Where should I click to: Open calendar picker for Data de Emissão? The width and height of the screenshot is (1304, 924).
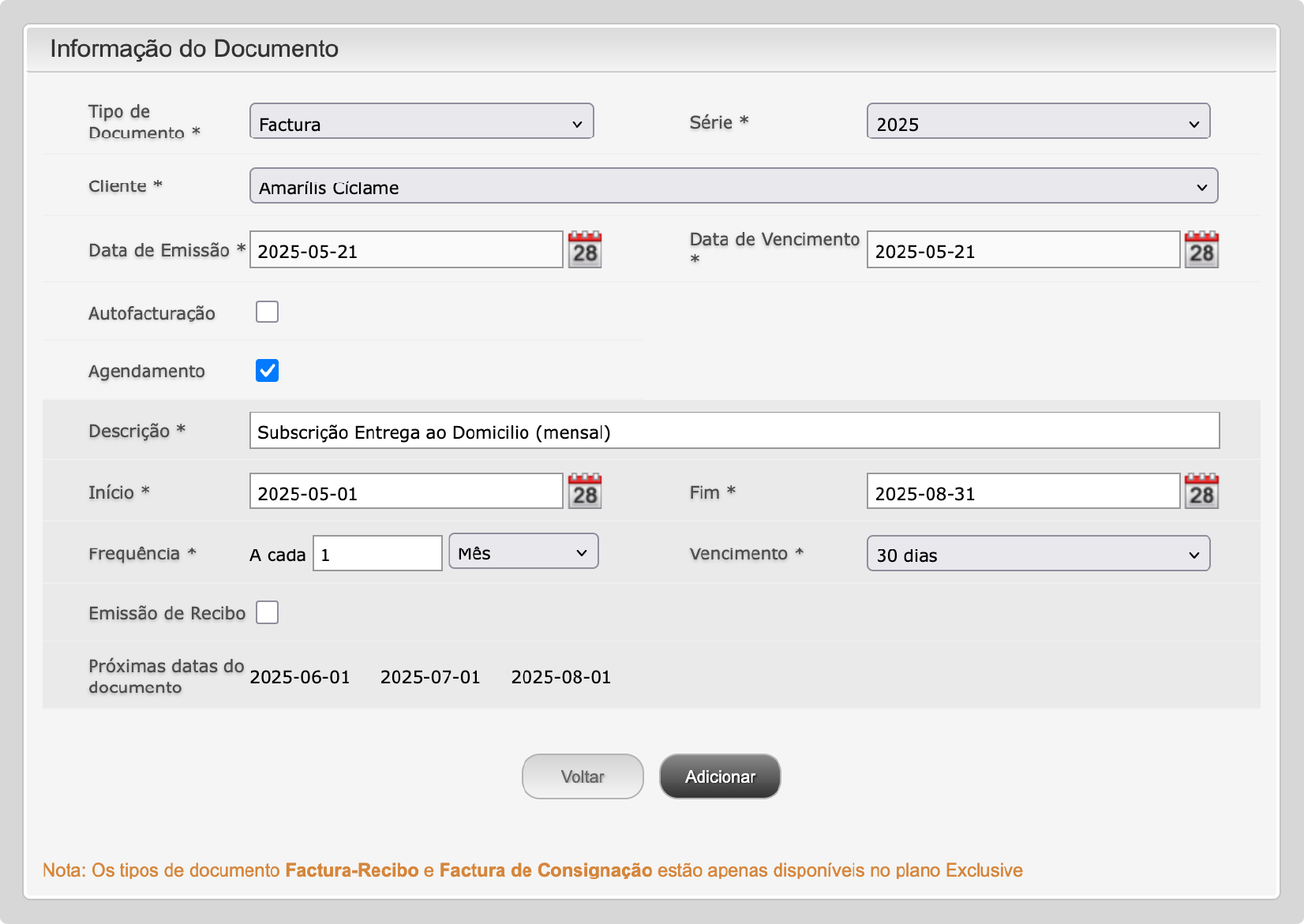tap(584, 250)
